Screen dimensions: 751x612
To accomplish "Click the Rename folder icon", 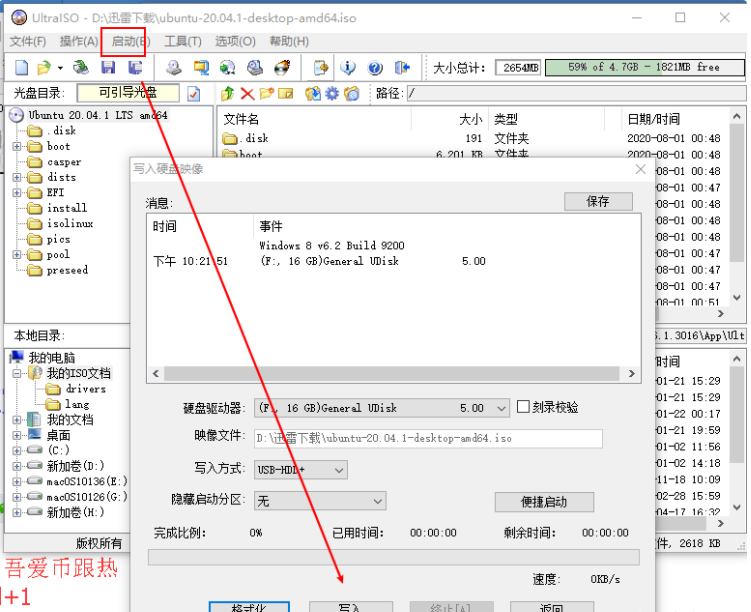I will (x=285, y=93).
